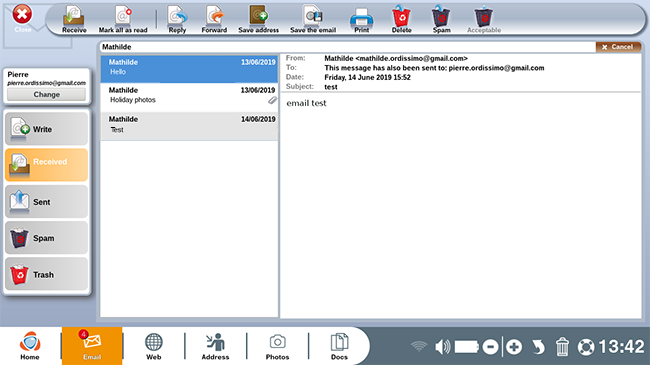The height and width of the screenshot is (365, 650).
Task: Delete the selected email
Action: [401, 19]
